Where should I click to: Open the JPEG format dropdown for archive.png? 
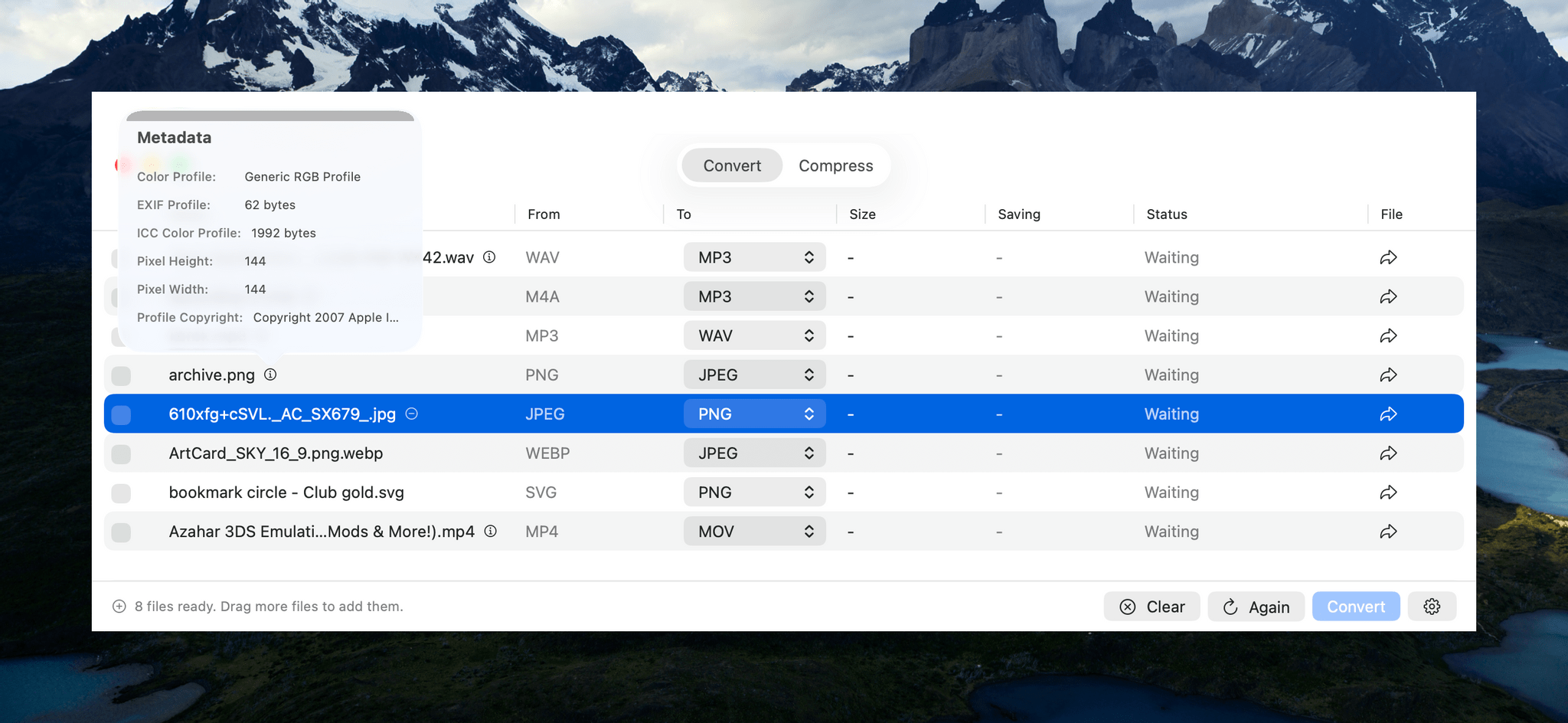(754, 375)
